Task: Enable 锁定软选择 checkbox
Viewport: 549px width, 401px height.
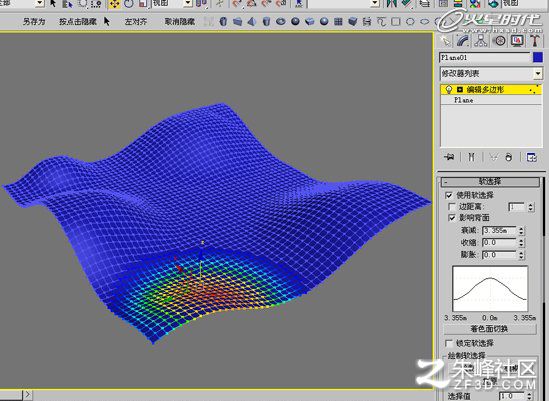Action: tap(449, 343)
